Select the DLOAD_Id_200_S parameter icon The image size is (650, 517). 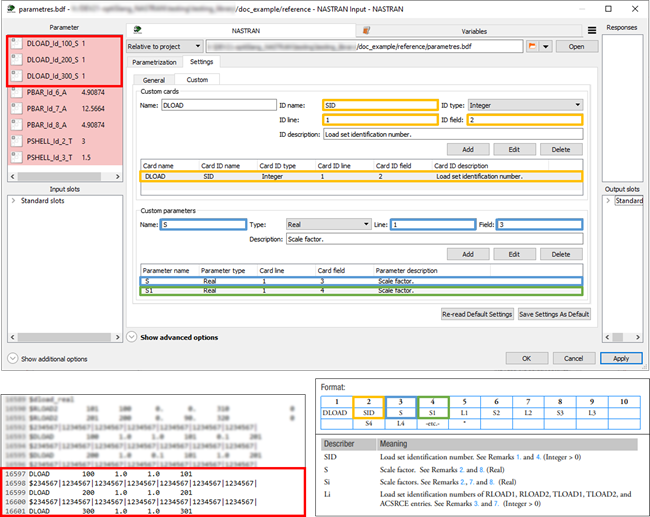16,59
